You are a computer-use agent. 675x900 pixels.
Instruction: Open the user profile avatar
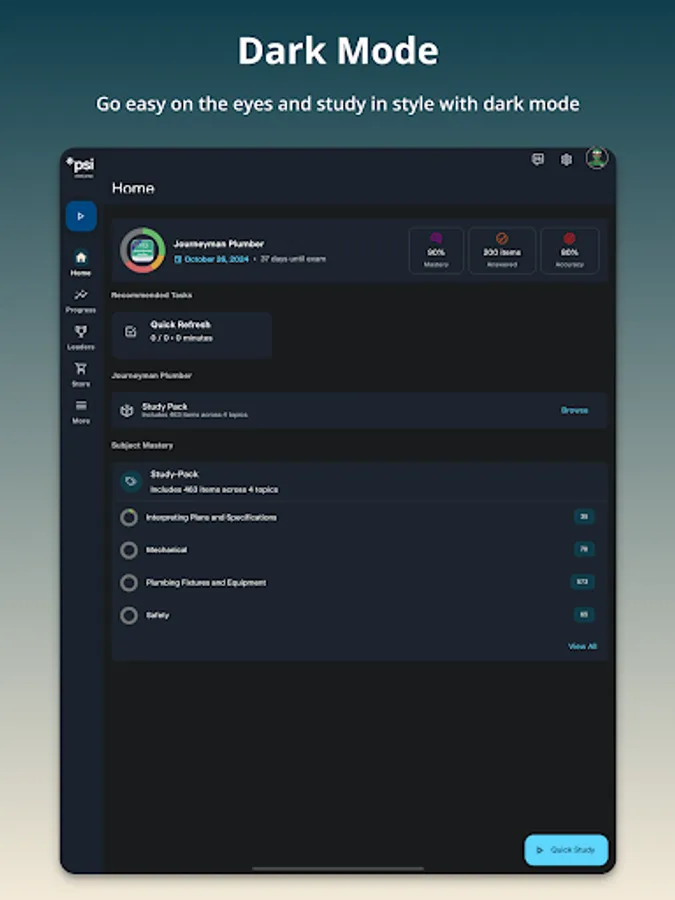point(597,158)
